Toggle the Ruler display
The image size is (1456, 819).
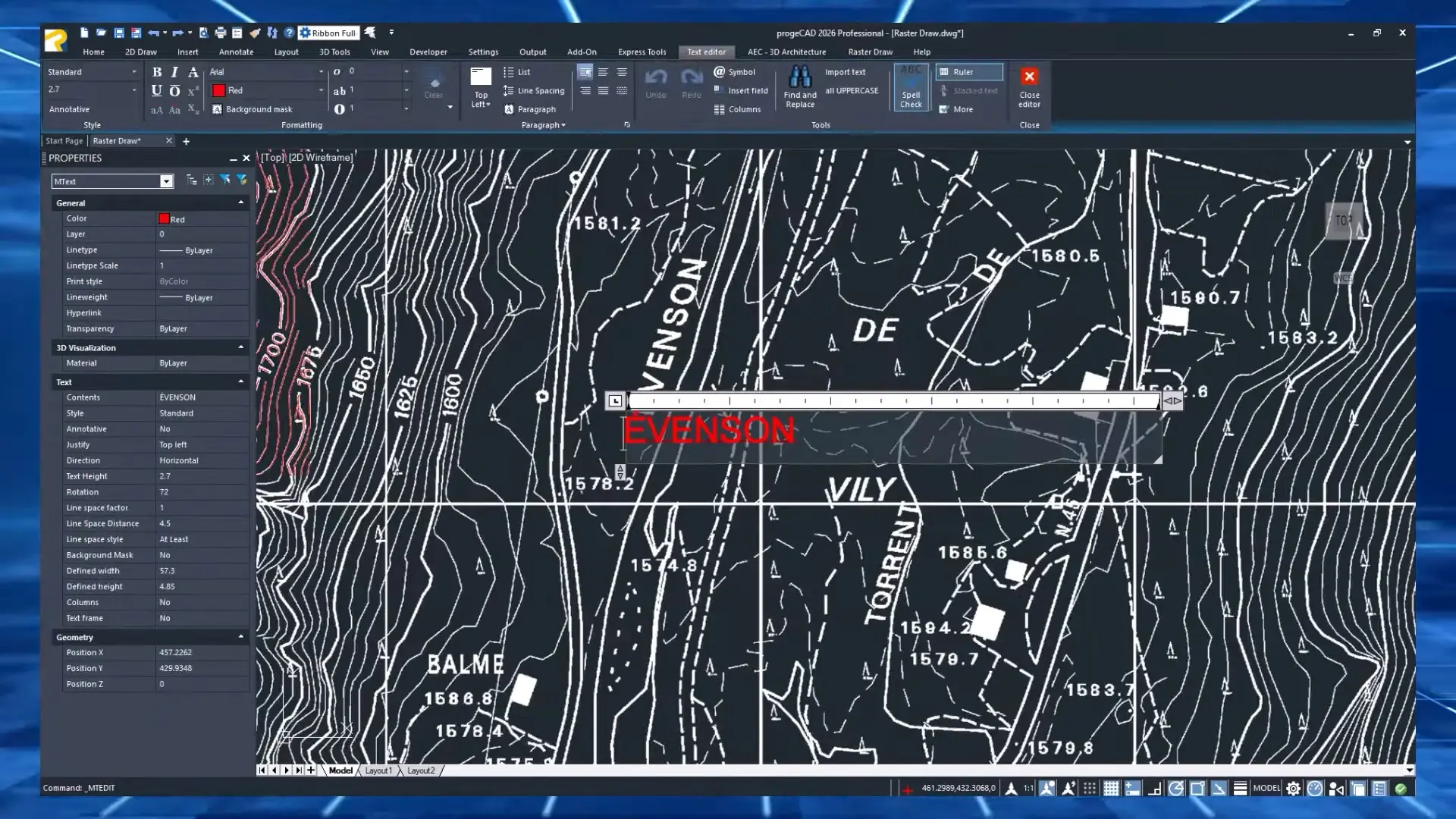(969, 72)
